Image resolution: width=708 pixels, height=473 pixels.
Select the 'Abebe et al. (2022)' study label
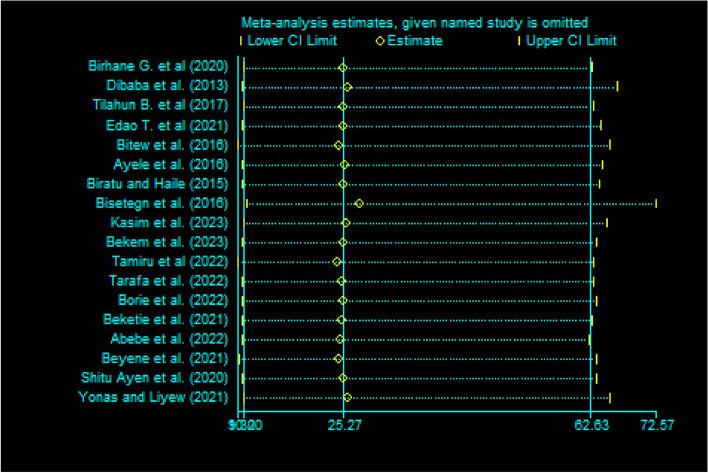[x=169, y=339]
